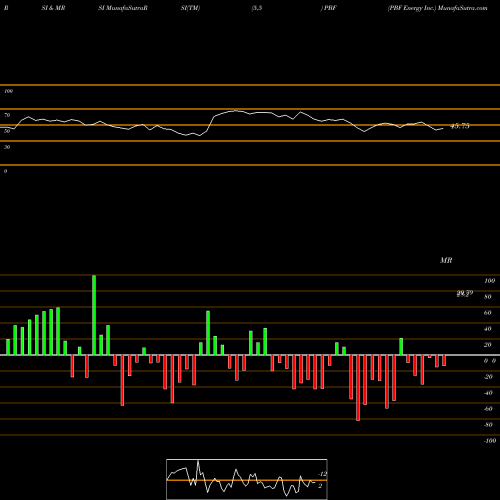Click the 'SI(TM)' header label

click(x=190, y=8)
